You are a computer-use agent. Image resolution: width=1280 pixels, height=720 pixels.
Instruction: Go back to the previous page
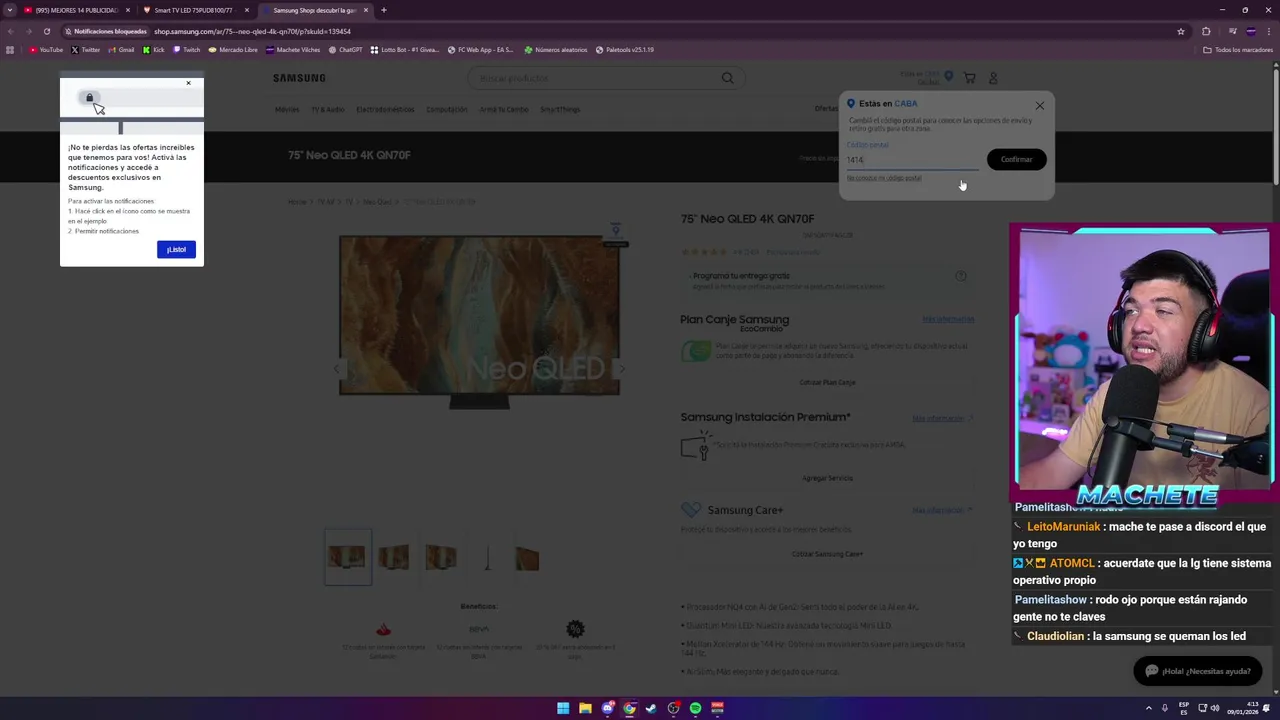pos(10,31)
